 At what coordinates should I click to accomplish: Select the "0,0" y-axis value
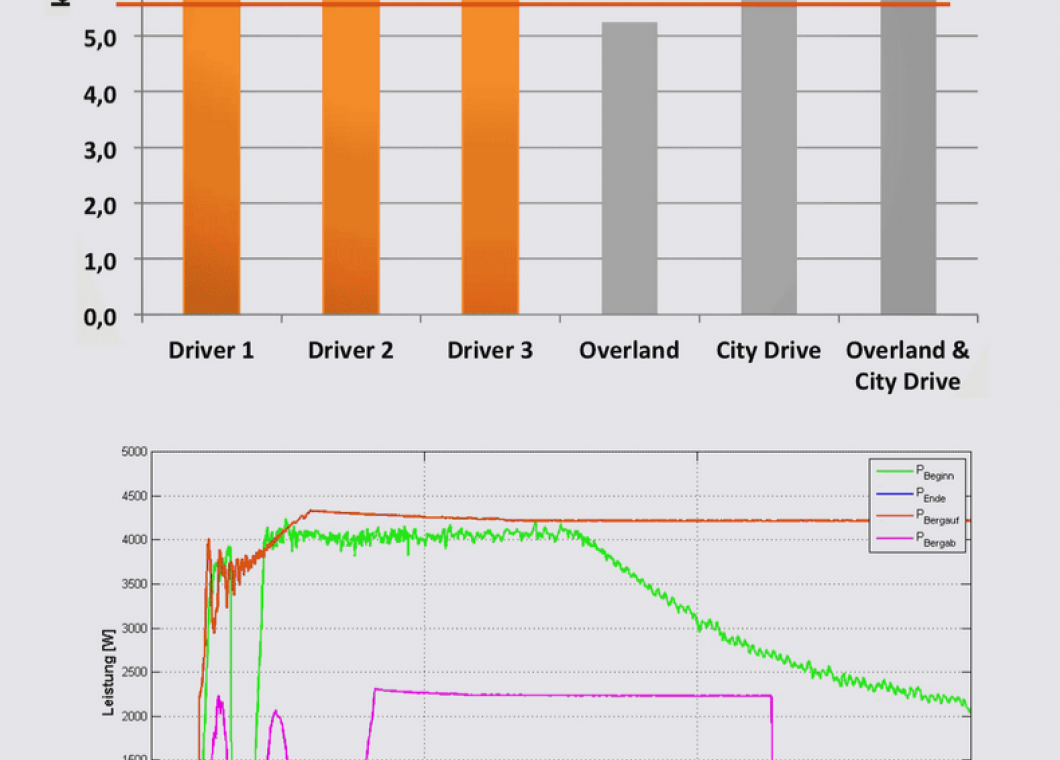[100, 317]
